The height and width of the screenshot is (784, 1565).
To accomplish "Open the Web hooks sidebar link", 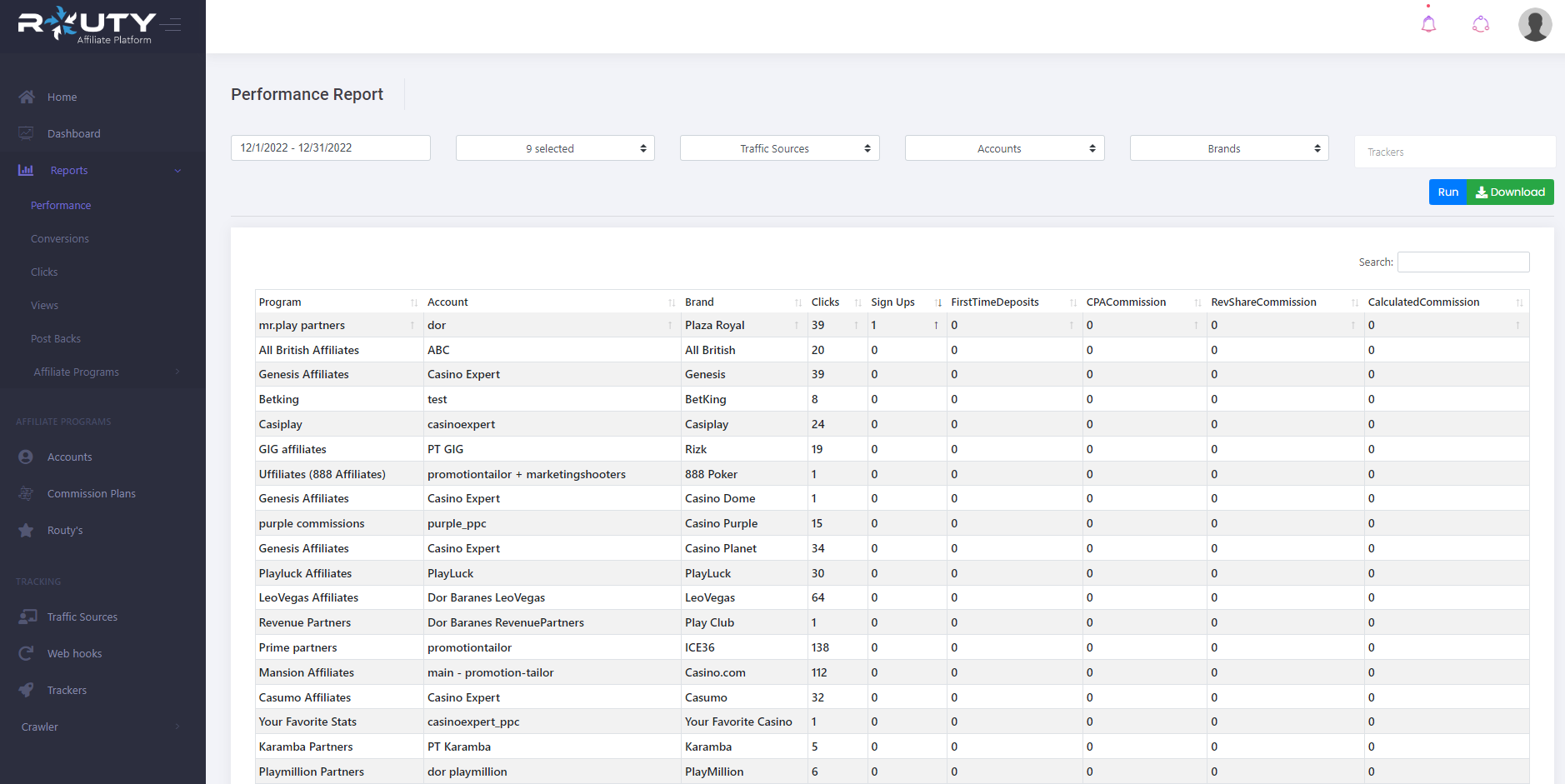I will coord(75,653).
